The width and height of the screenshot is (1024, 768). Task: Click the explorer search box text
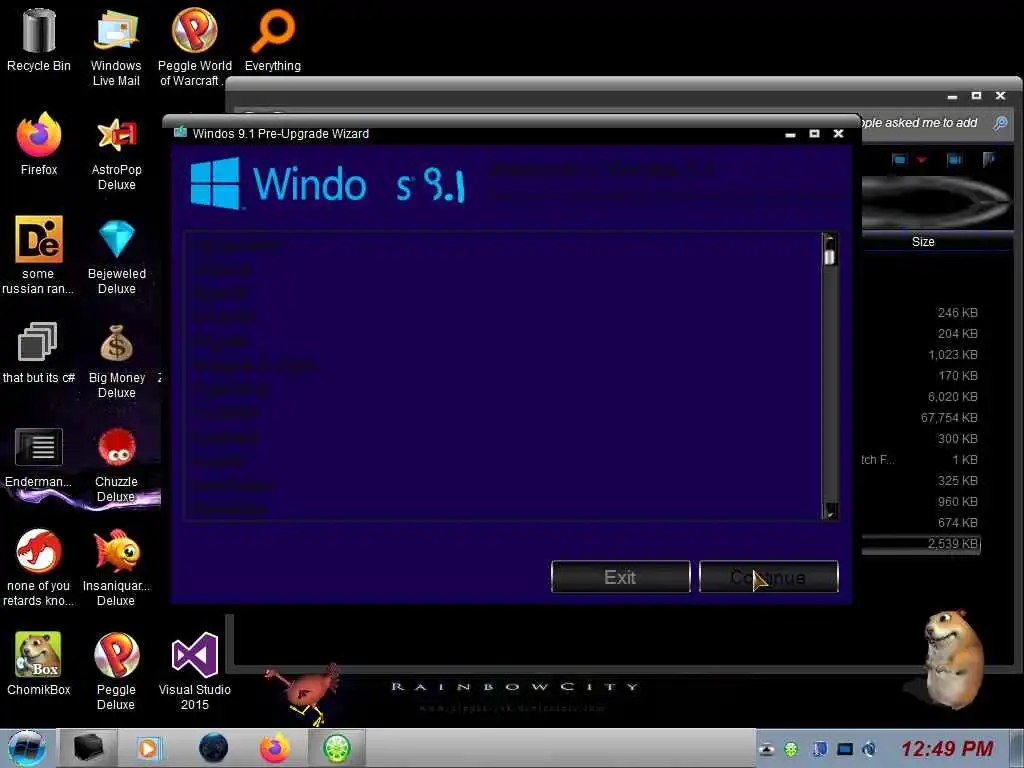point(920,123)
